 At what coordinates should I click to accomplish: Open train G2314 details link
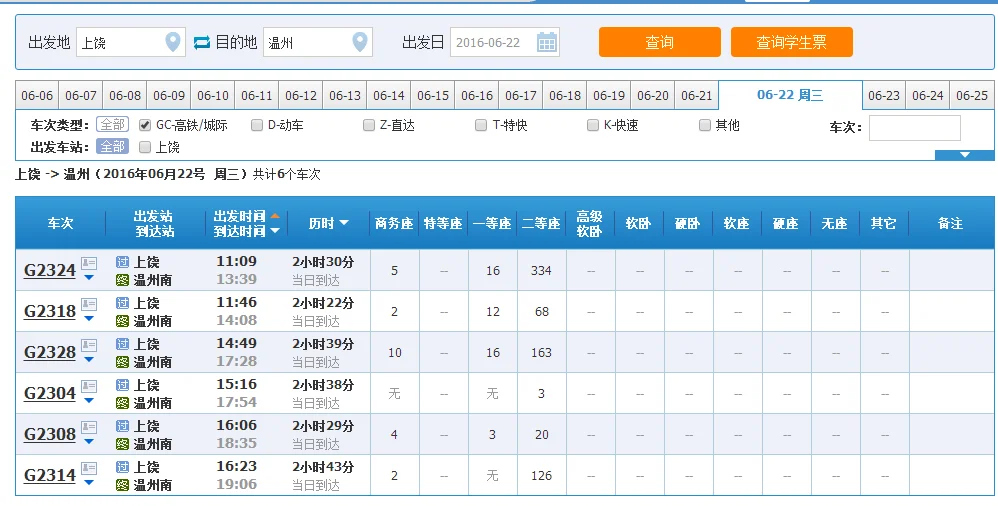[x=50, y=475]
